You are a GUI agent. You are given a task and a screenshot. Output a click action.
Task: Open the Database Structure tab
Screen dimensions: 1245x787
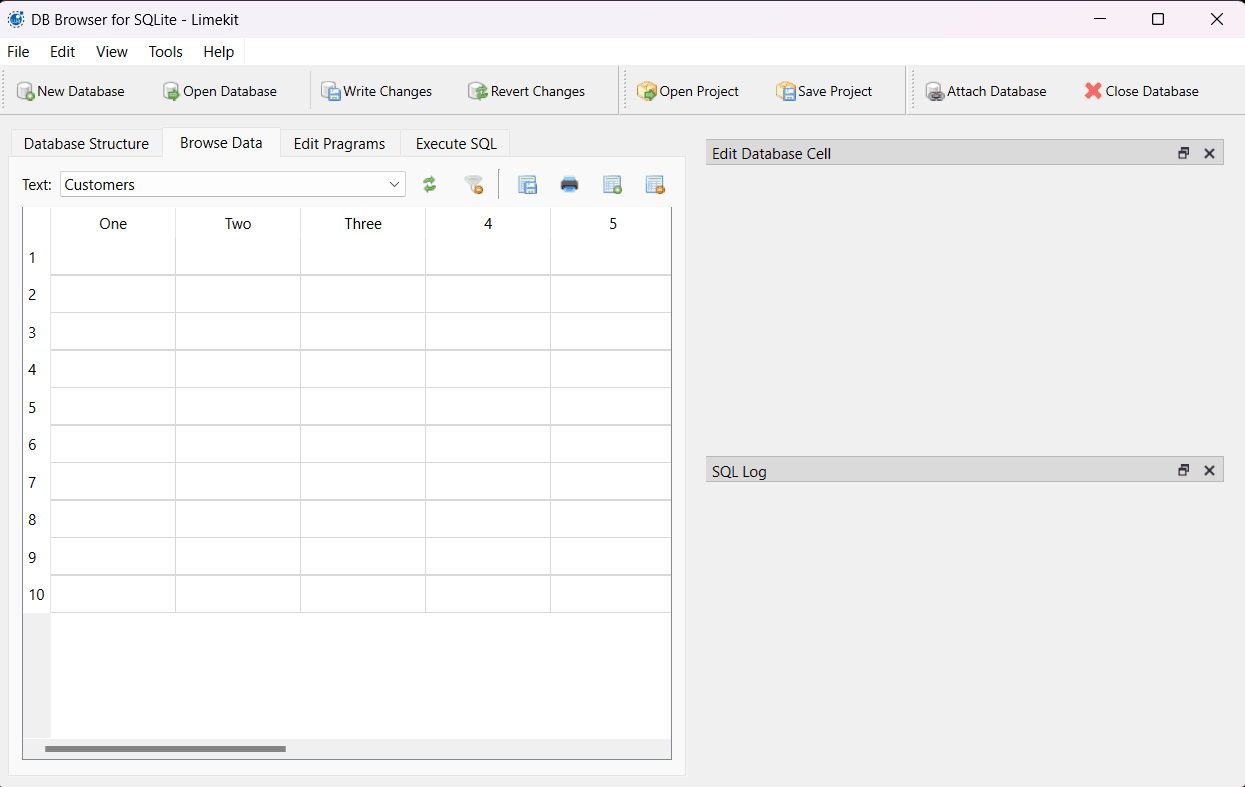point(86,144)
